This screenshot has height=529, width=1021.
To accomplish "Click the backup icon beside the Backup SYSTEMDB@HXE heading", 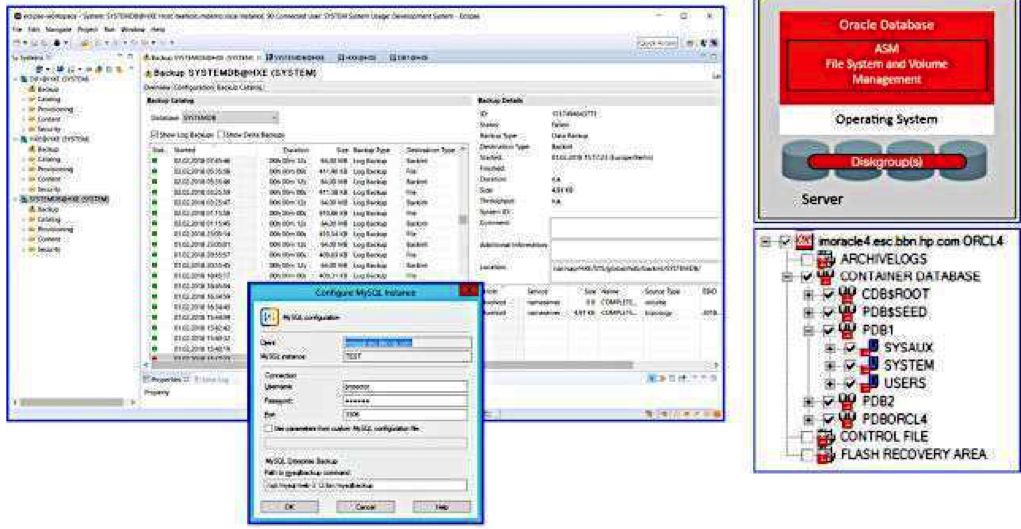I will coord(148,73).
